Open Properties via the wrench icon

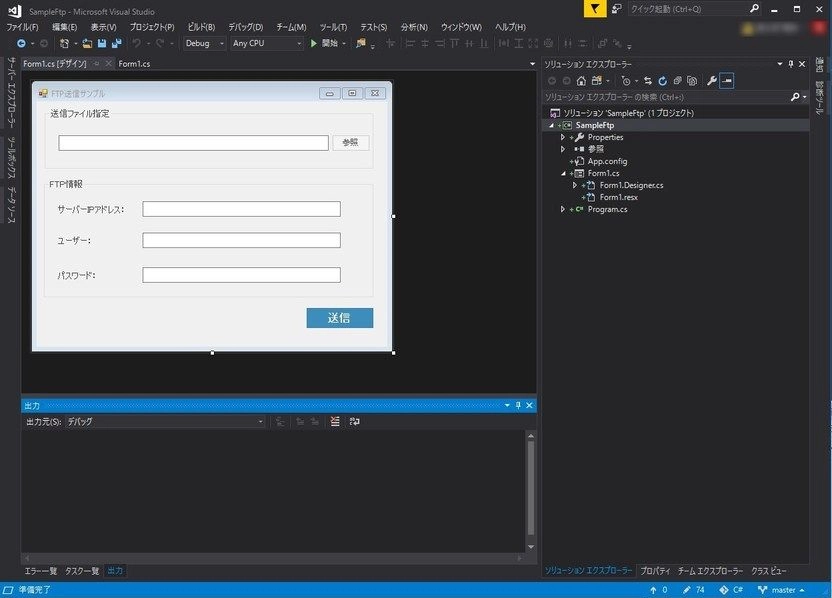tap(712, 81)
